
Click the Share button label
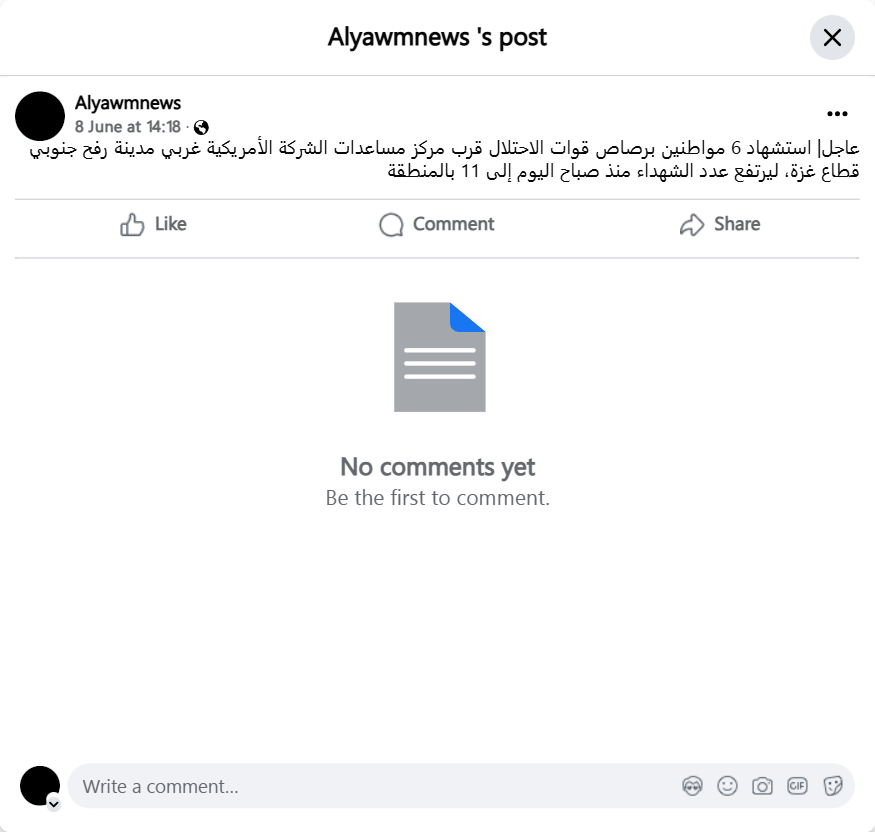point(737,224)
